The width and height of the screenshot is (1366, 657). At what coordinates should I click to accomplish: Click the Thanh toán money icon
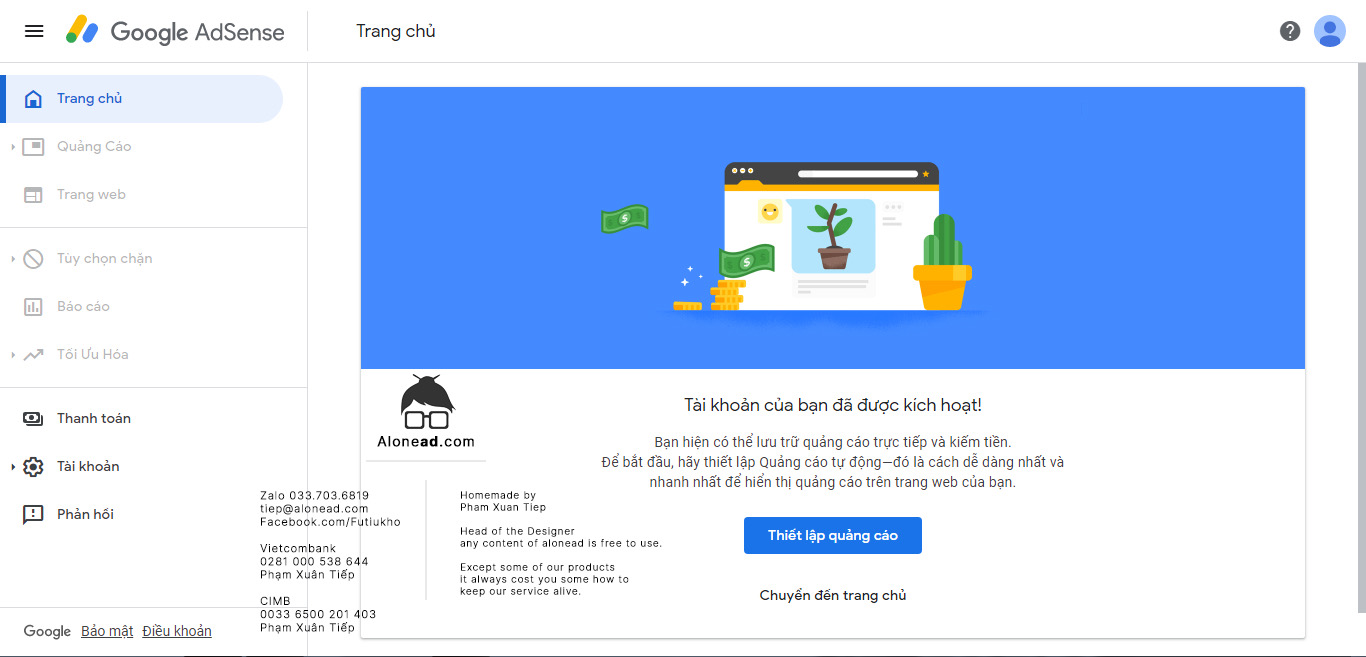[x=33, y=419]
